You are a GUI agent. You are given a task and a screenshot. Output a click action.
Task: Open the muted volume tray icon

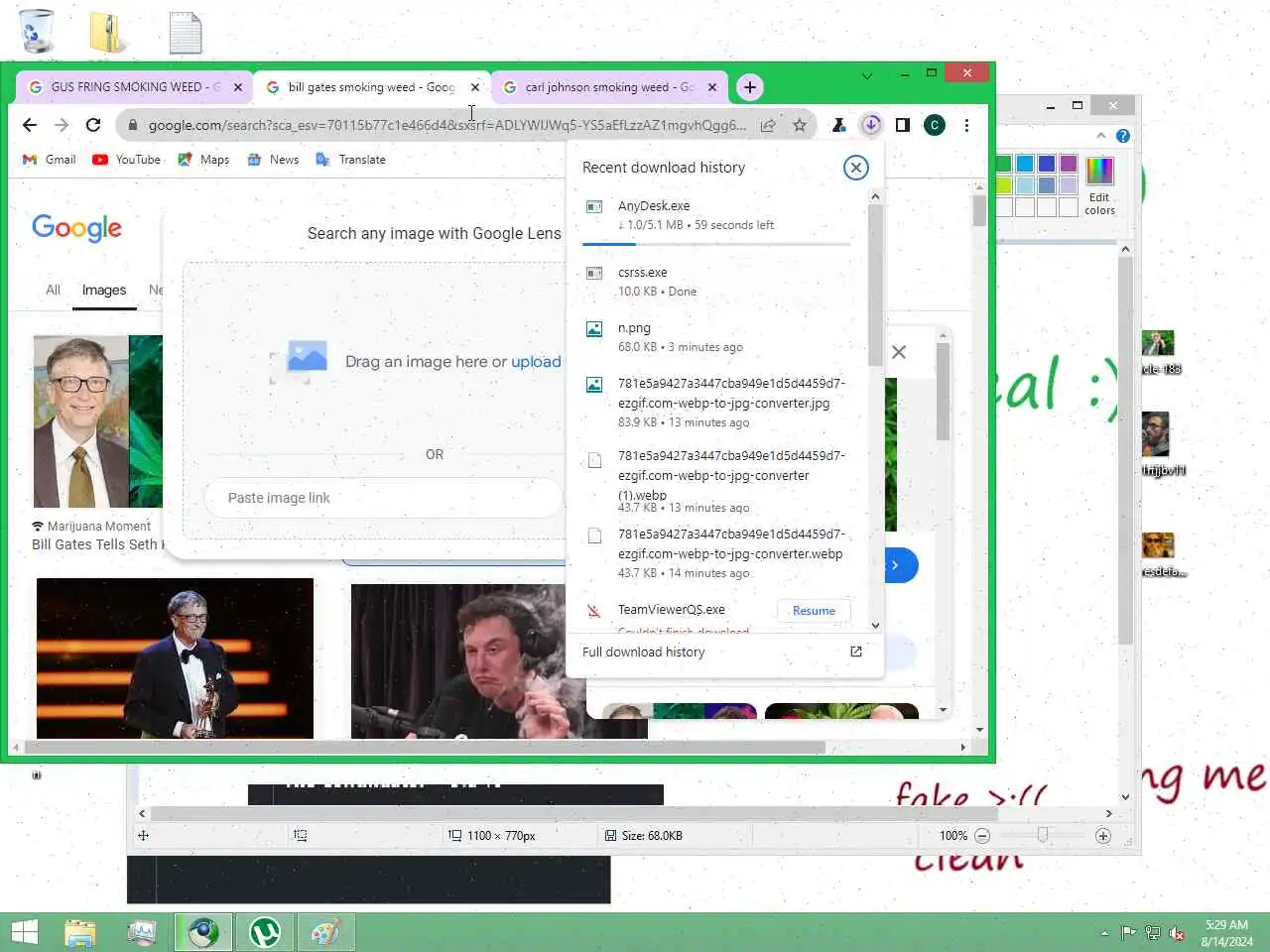(1177, 933)
